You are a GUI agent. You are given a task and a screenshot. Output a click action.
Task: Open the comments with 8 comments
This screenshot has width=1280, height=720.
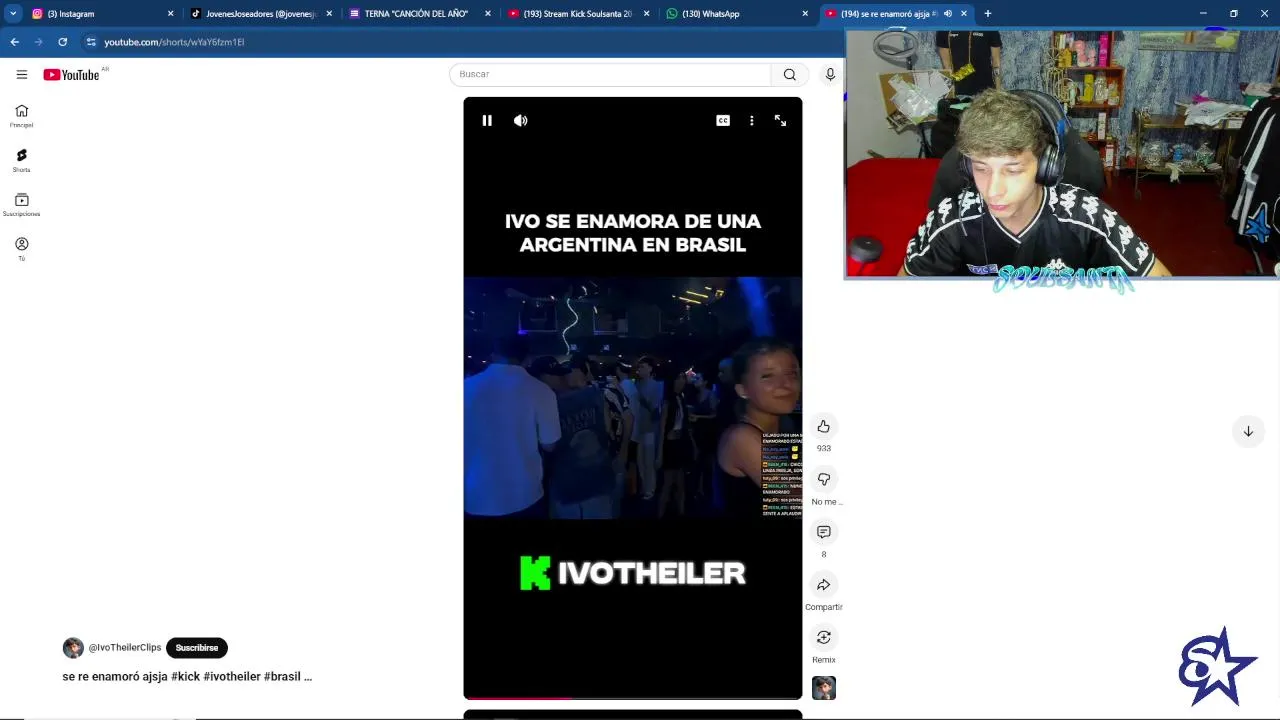(824, 532)
